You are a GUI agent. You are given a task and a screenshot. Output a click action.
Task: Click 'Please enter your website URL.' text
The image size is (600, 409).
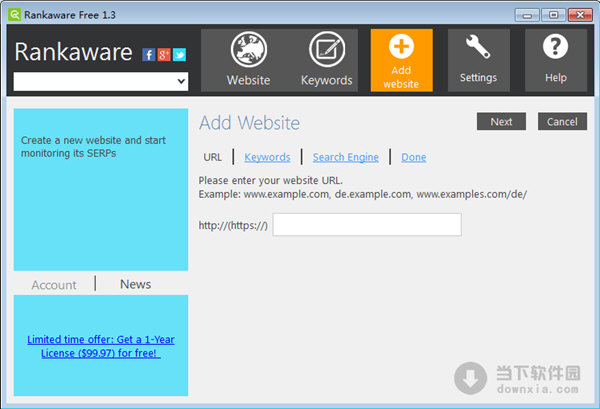(271, 180)
